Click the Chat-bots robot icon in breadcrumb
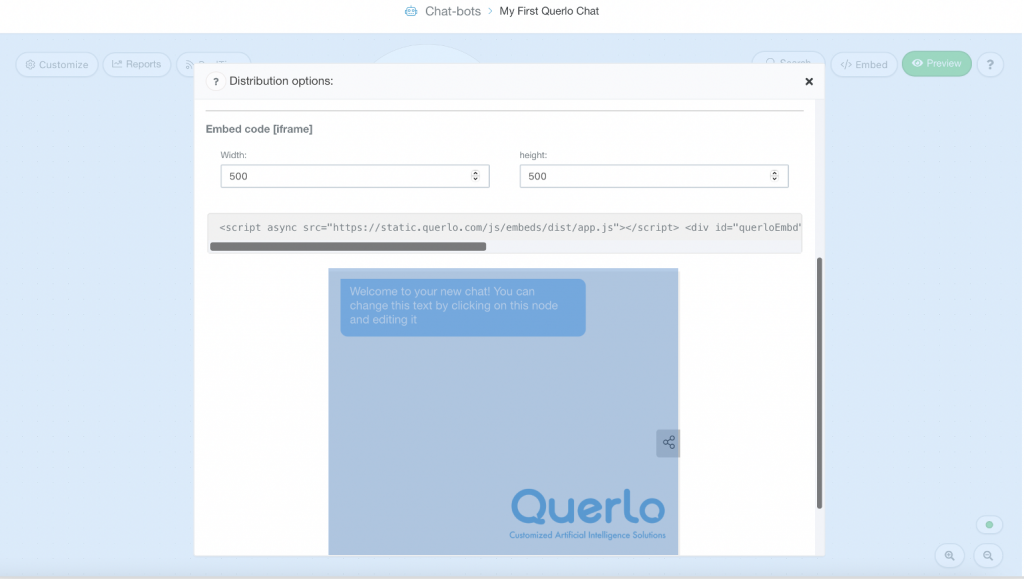The width and height of the screenshot is (1024, 579). point(411,11)
